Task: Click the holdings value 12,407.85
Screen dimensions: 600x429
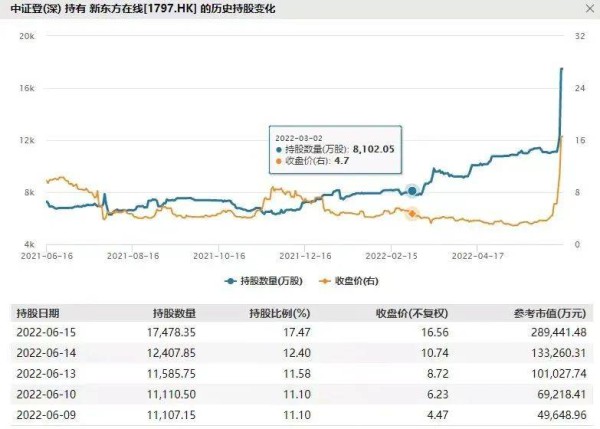Action: 171,353
